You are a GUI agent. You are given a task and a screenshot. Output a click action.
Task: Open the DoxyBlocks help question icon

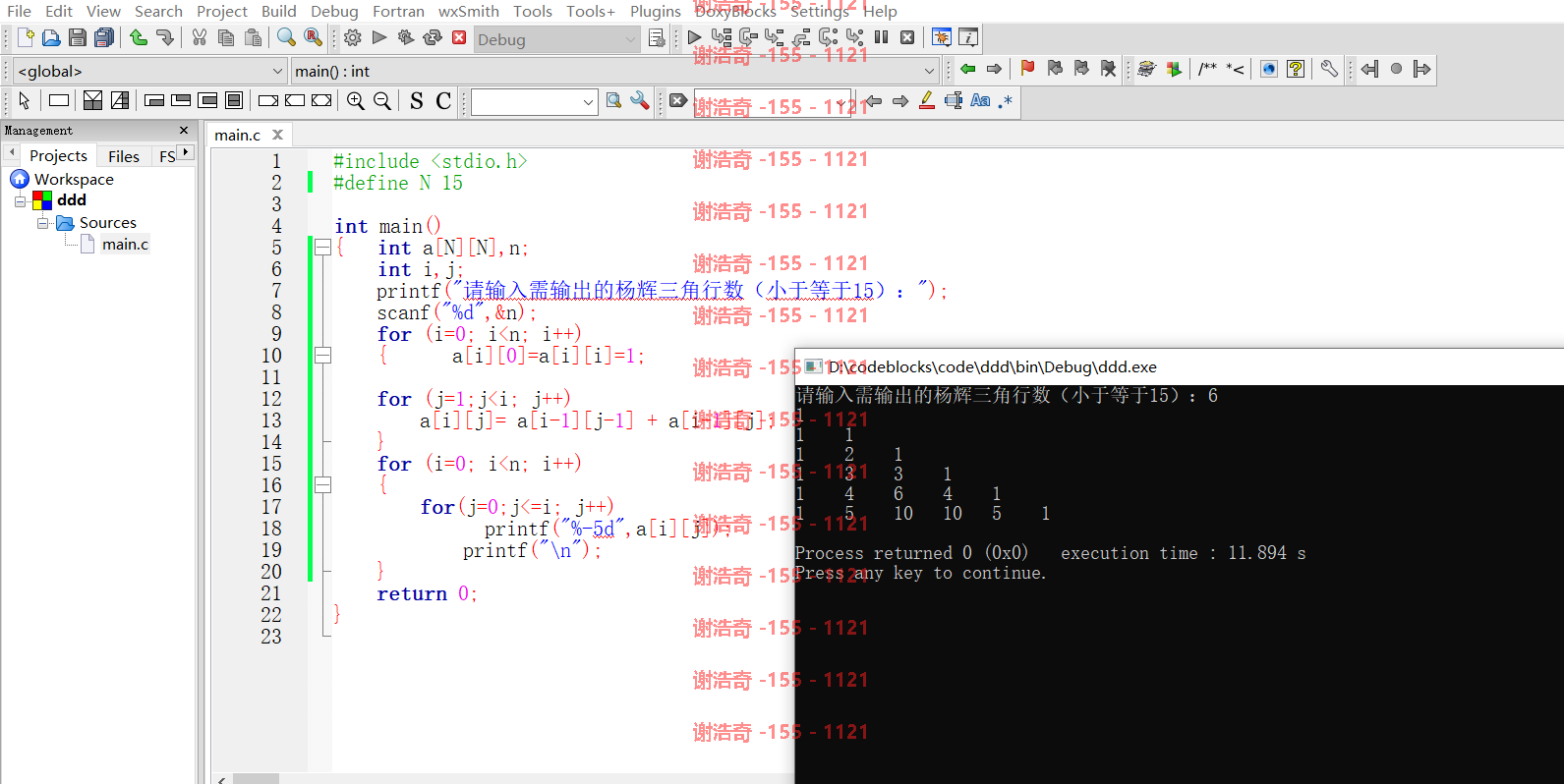[x=1296, y=69]
